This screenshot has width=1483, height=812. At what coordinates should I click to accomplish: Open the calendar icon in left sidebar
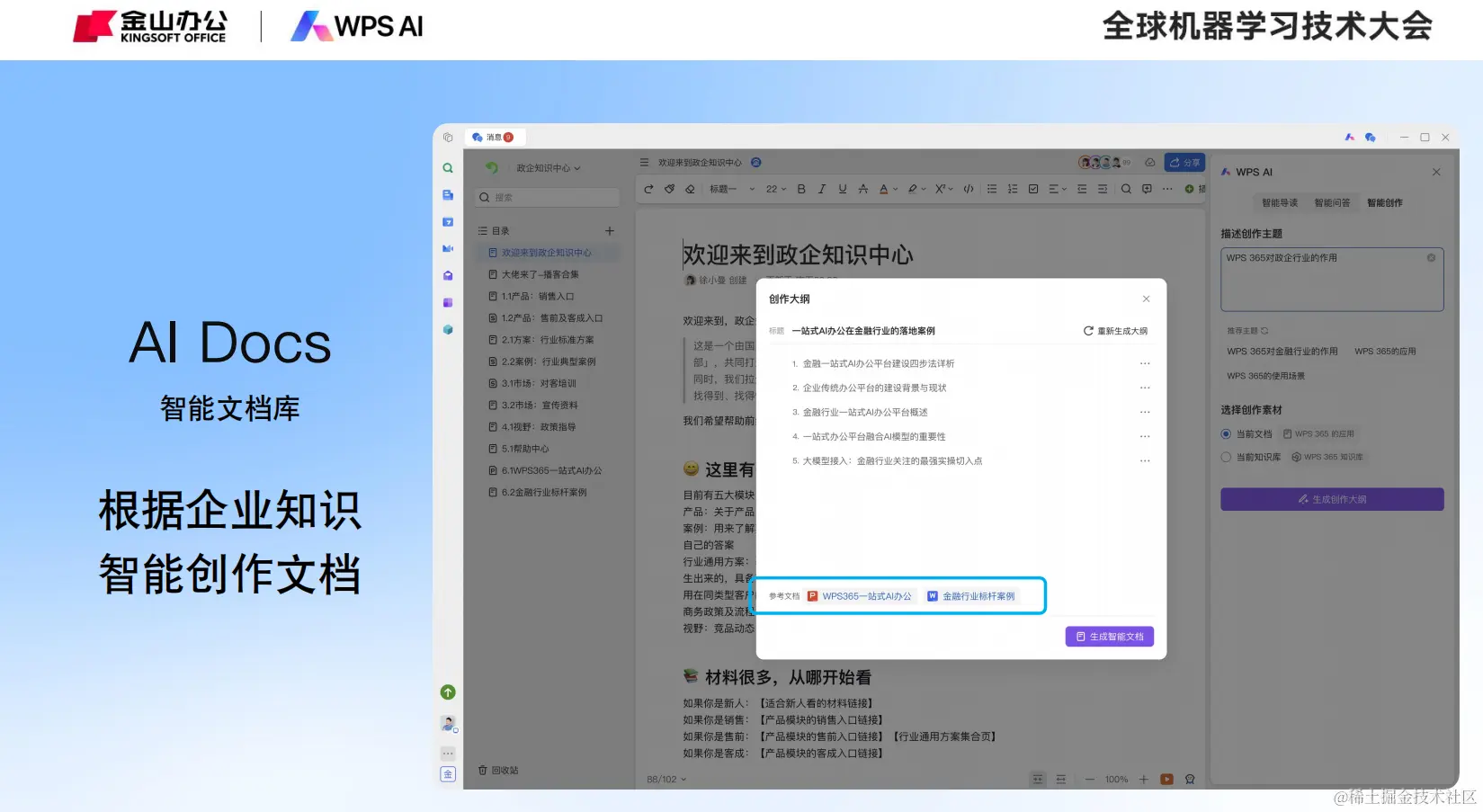[x=448, y=222]
